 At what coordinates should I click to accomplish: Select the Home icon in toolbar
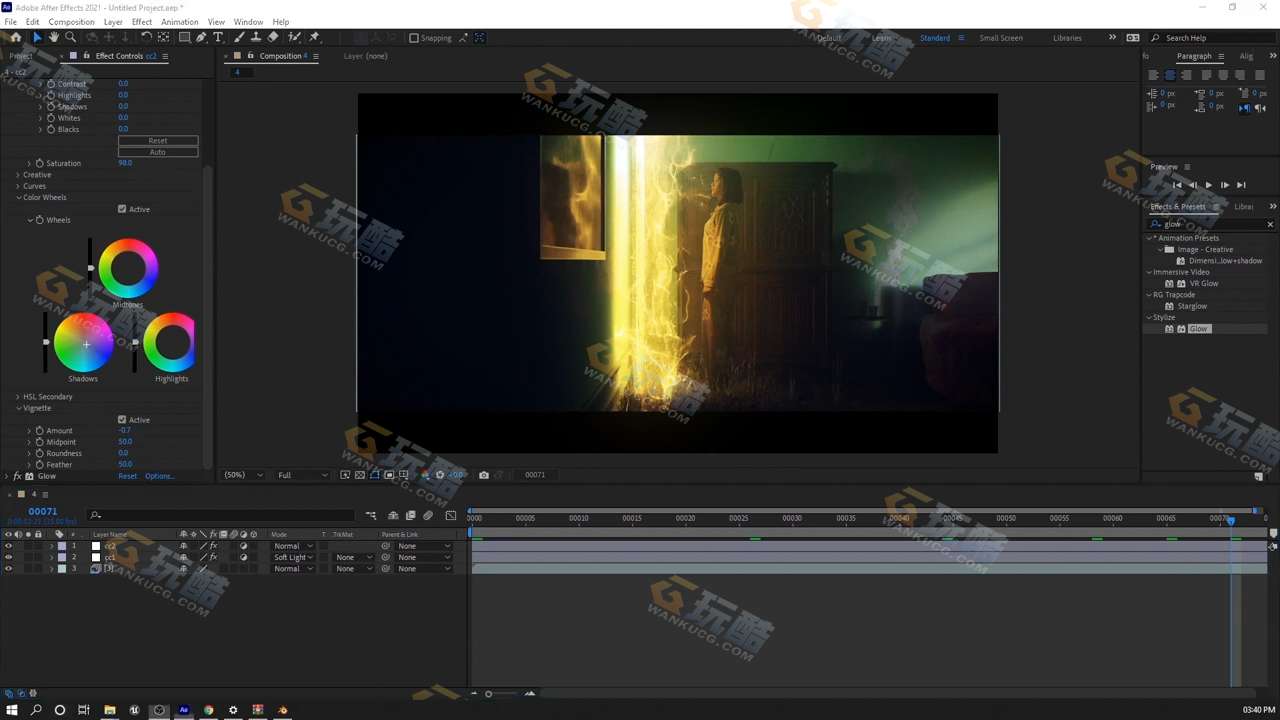point(15,37)
